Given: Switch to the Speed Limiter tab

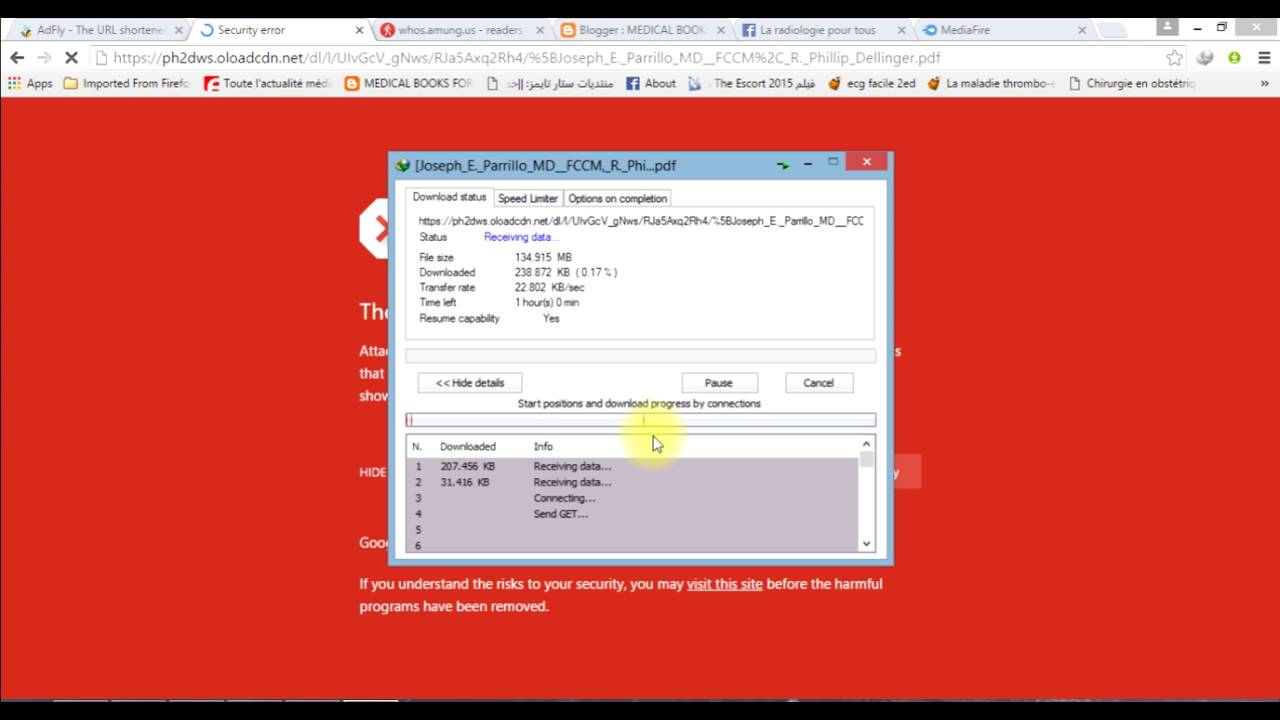Looking at the screenshot, I should point(528,198).
